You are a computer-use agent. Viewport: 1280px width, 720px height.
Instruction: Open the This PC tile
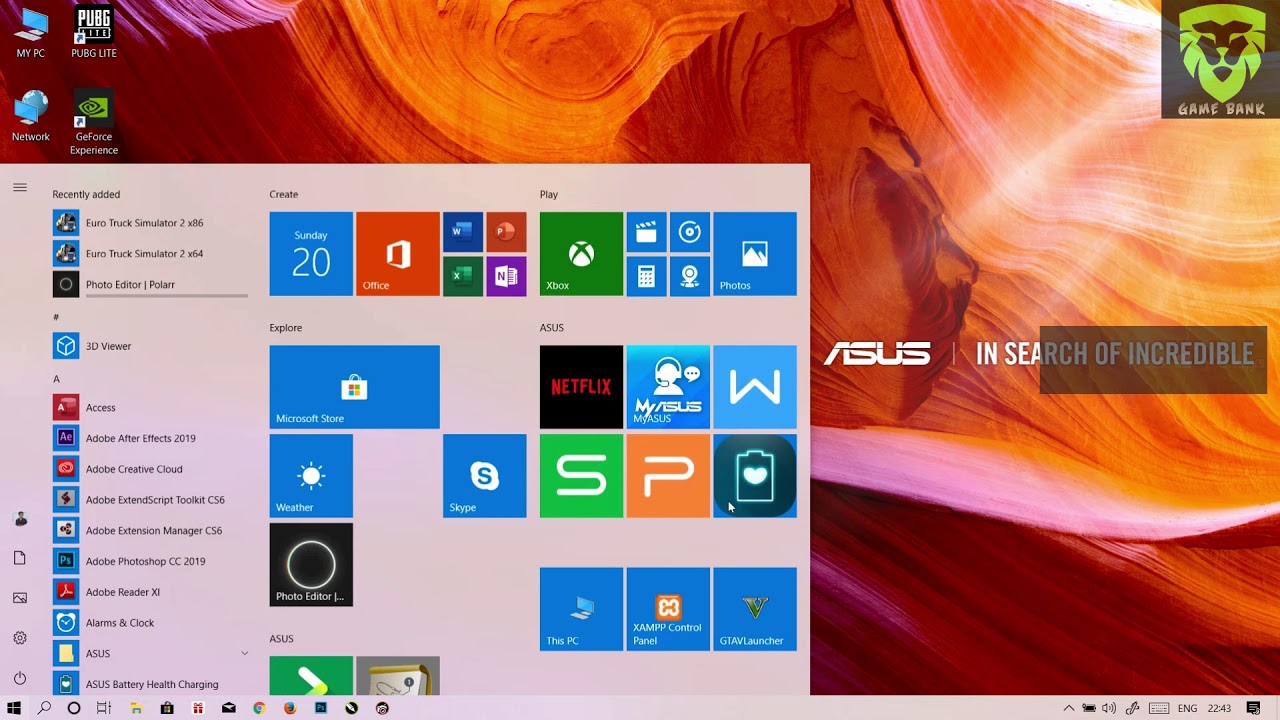tap(581, 609)
